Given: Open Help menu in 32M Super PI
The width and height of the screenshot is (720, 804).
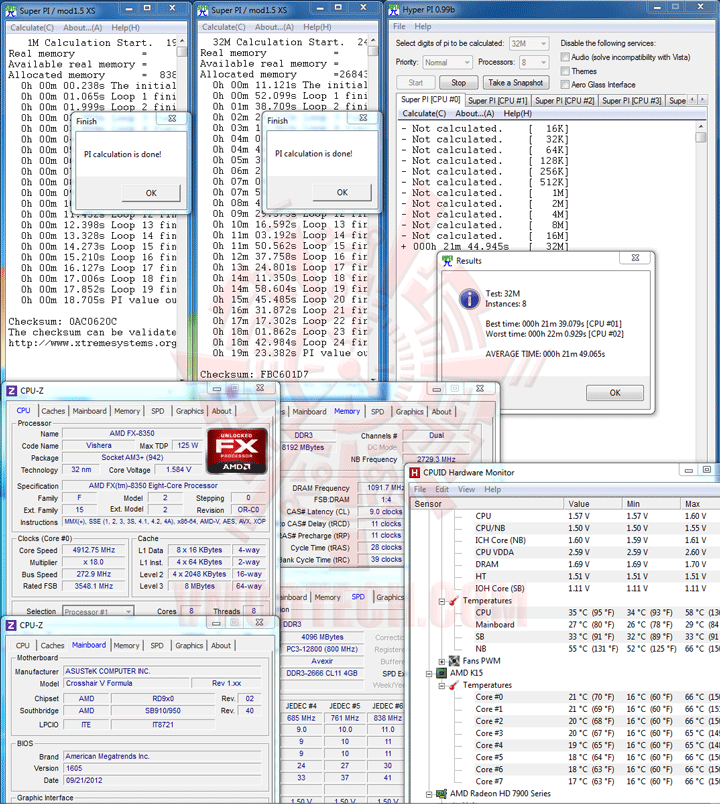Looking at the screenshot, I should coord(317,27).
